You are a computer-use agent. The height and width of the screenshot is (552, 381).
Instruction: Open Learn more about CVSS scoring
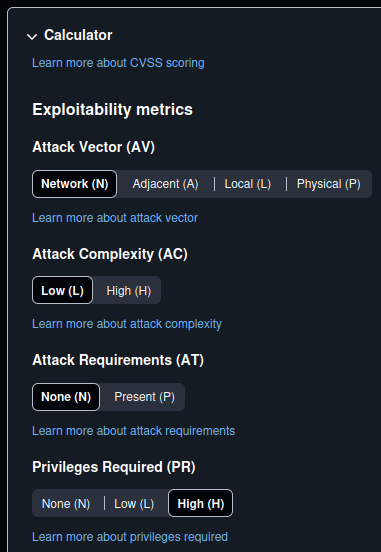click(x=118, y=63)
